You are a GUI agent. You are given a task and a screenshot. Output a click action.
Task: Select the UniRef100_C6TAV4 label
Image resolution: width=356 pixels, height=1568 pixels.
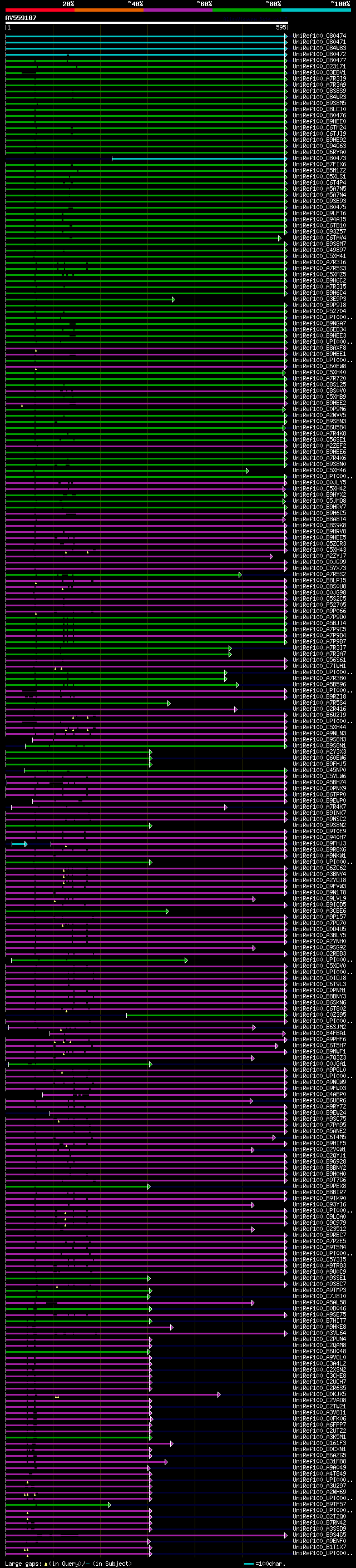[319, 238]
